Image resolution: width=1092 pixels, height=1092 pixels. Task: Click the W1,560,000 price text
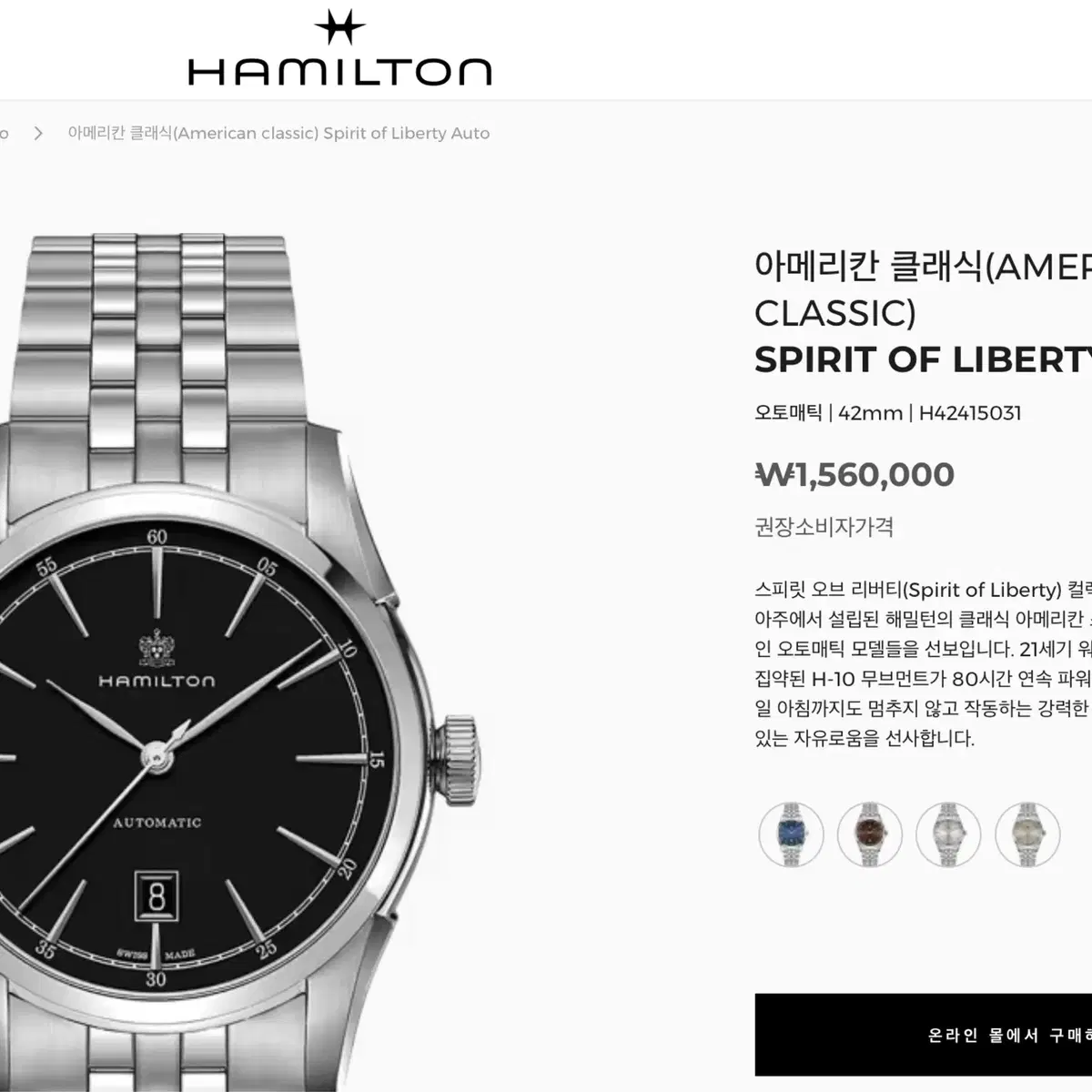click(855, 474)
